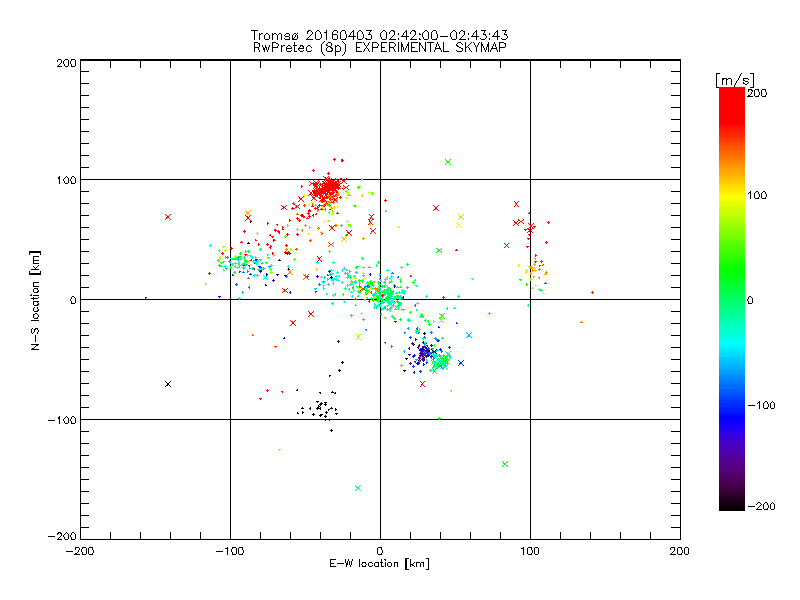Click the '[m/s]' unit label above the color bar
Screen dimensions: 800x600
[735, 80]
